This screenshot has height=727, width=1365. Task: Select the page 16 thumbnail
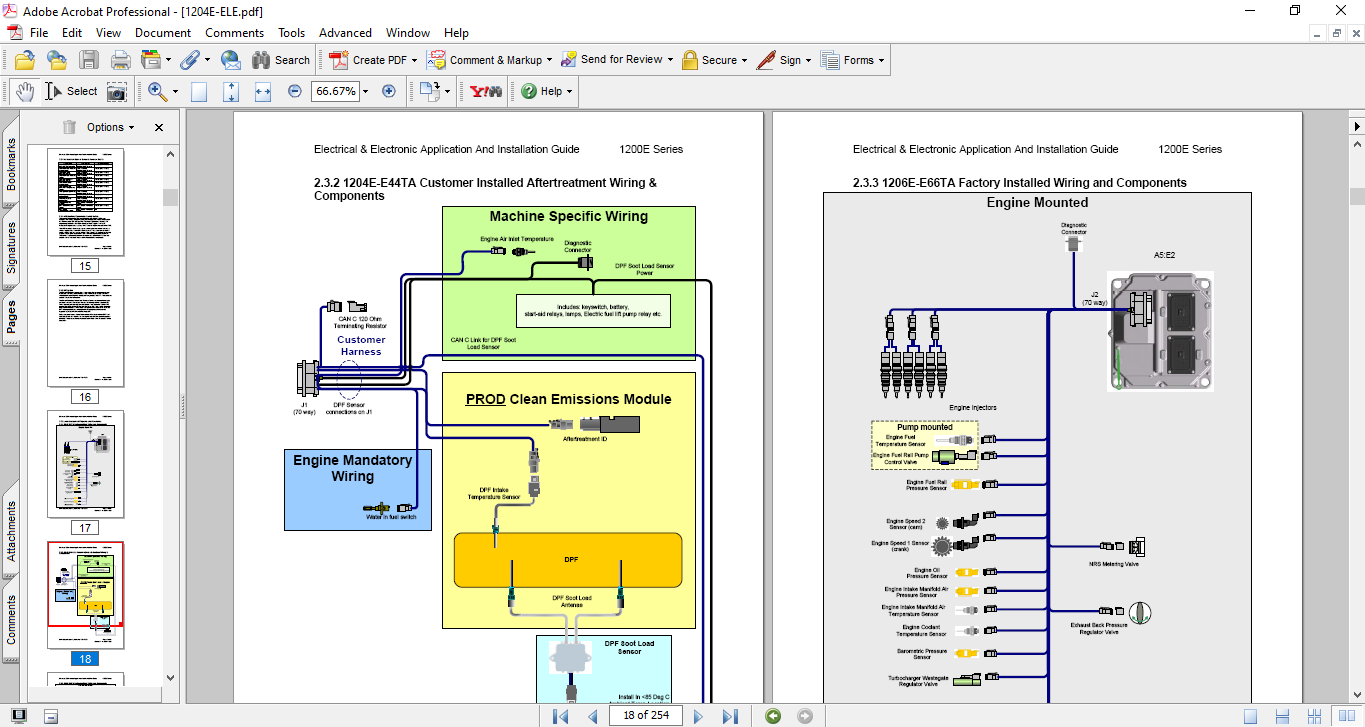tap(85, 333)
